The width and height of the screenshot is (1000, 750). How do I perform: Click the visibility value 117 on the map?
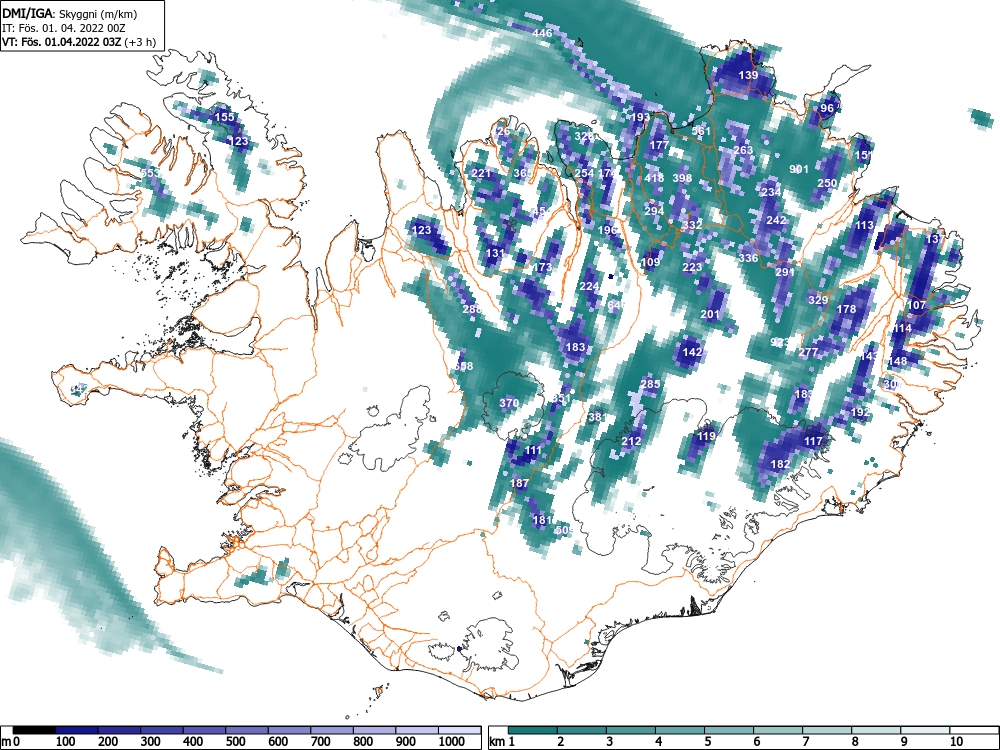tap(813, 441)
